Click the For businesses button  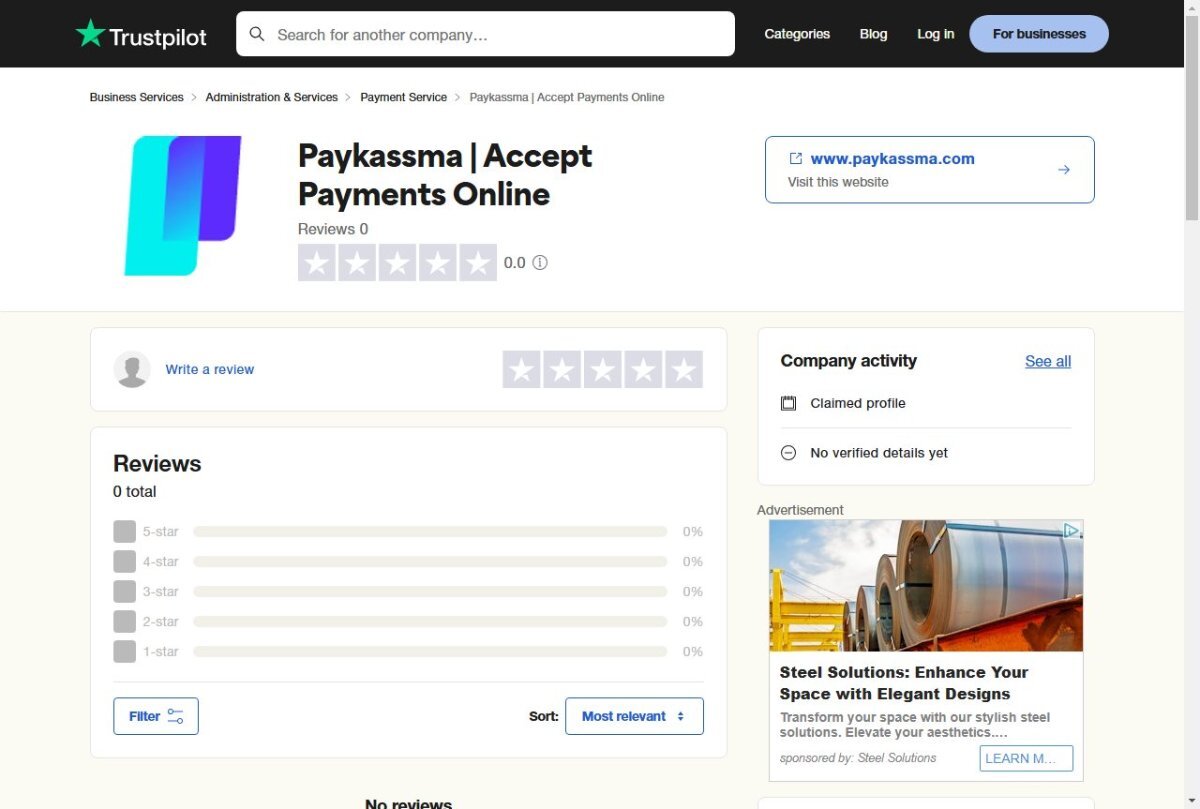coord(1039,34)
